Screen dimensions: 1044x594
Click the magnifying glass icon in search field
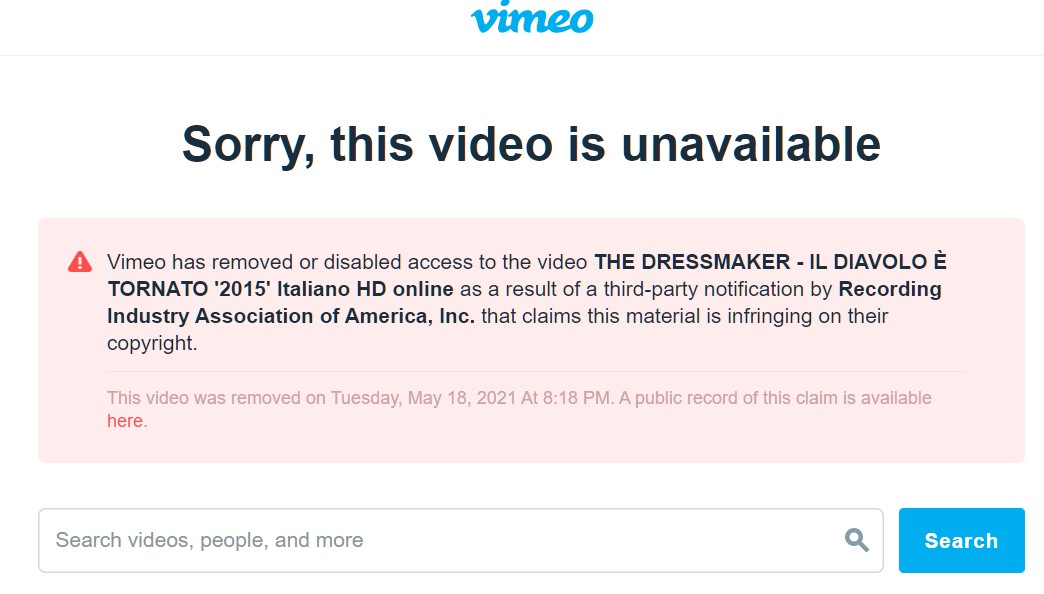pyautogui.click(x=856, y=539)
